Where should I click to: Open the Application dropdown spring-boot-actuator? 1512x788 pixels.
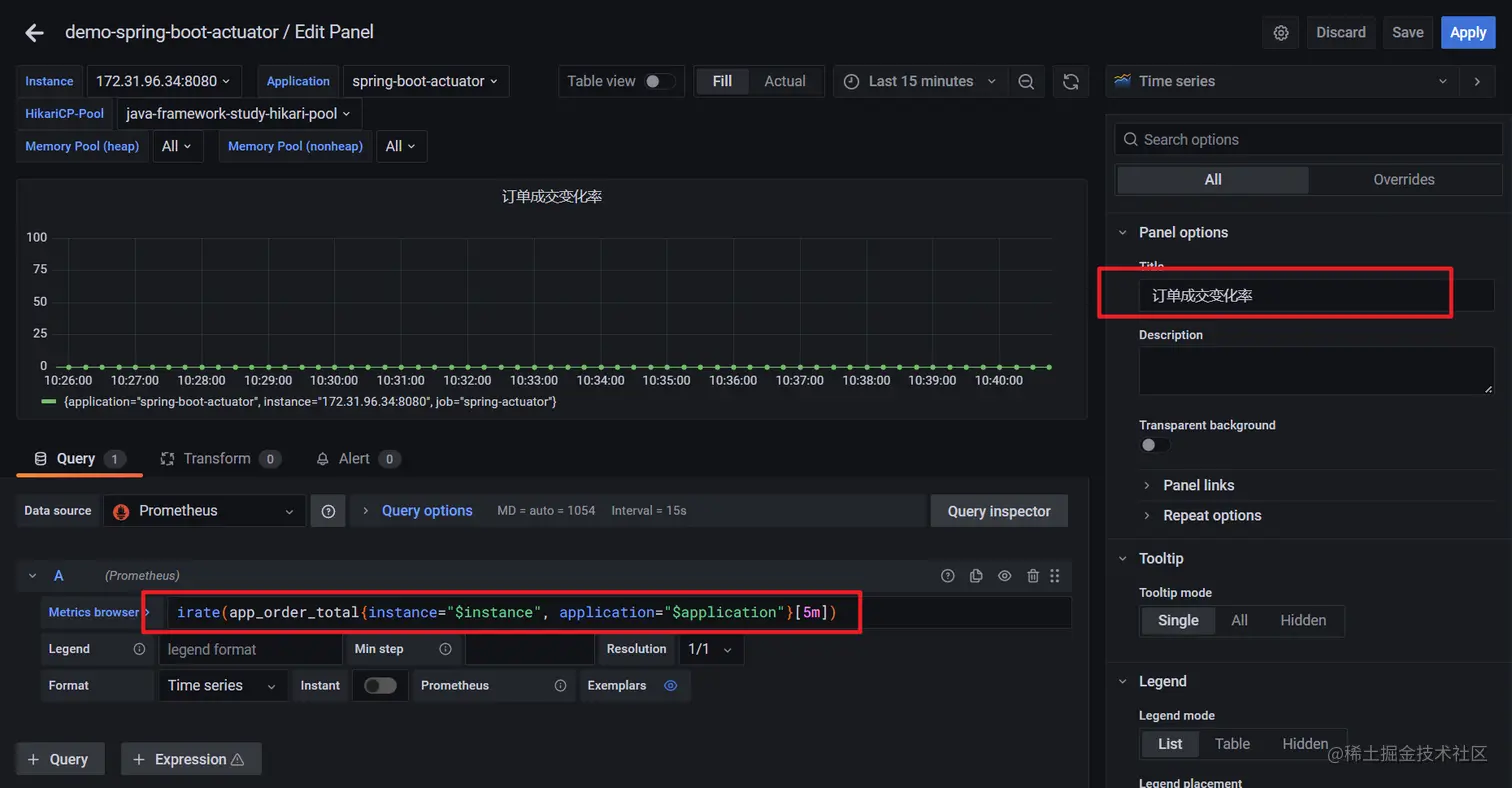click(425, 81)
